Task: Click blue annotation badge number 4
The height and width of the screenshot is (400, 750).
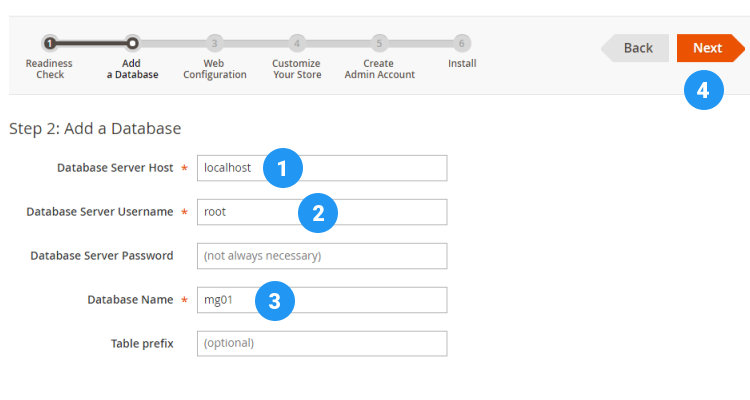Action: (x=703, y=90)
